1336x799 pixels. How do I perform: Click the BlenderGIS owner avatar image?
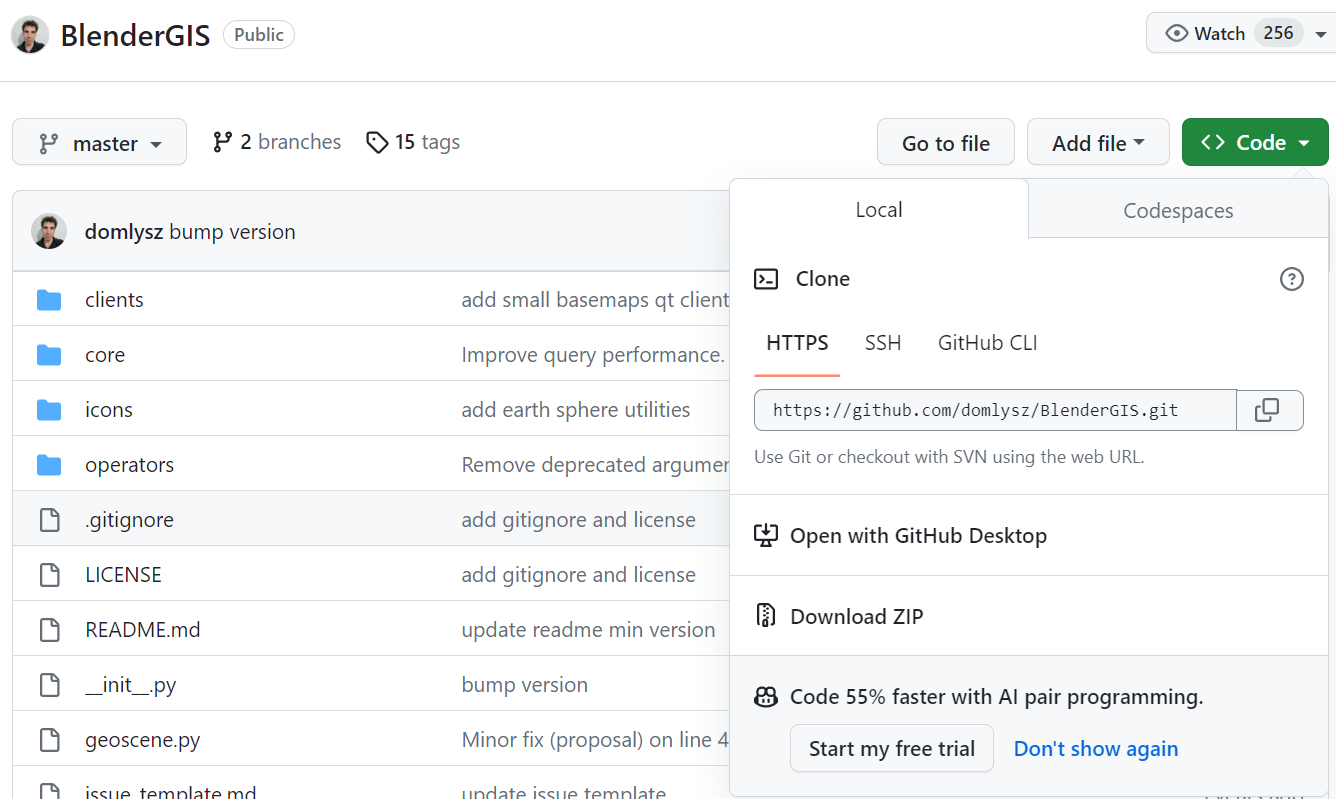30,34
